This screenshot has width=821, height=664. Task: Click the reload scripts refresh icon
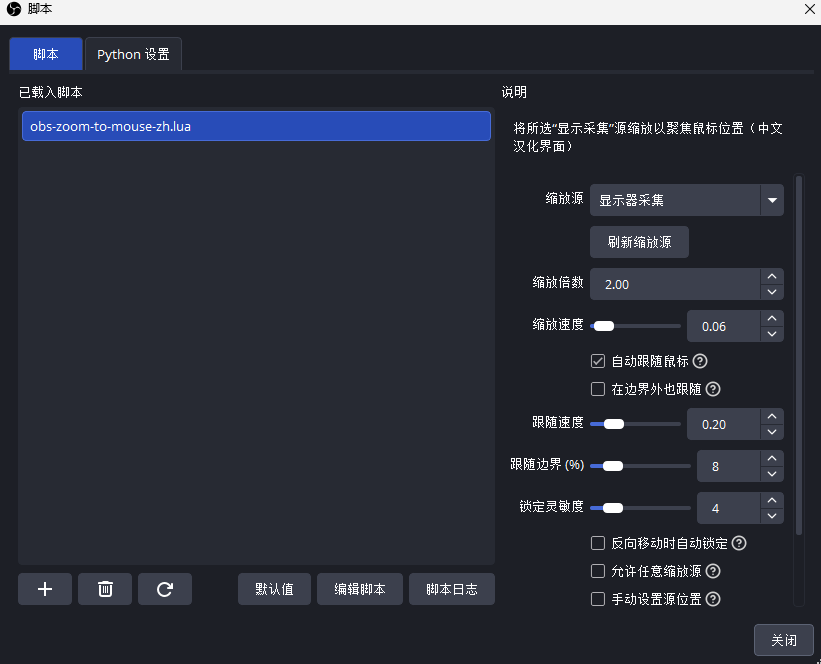tap(165, 590)
